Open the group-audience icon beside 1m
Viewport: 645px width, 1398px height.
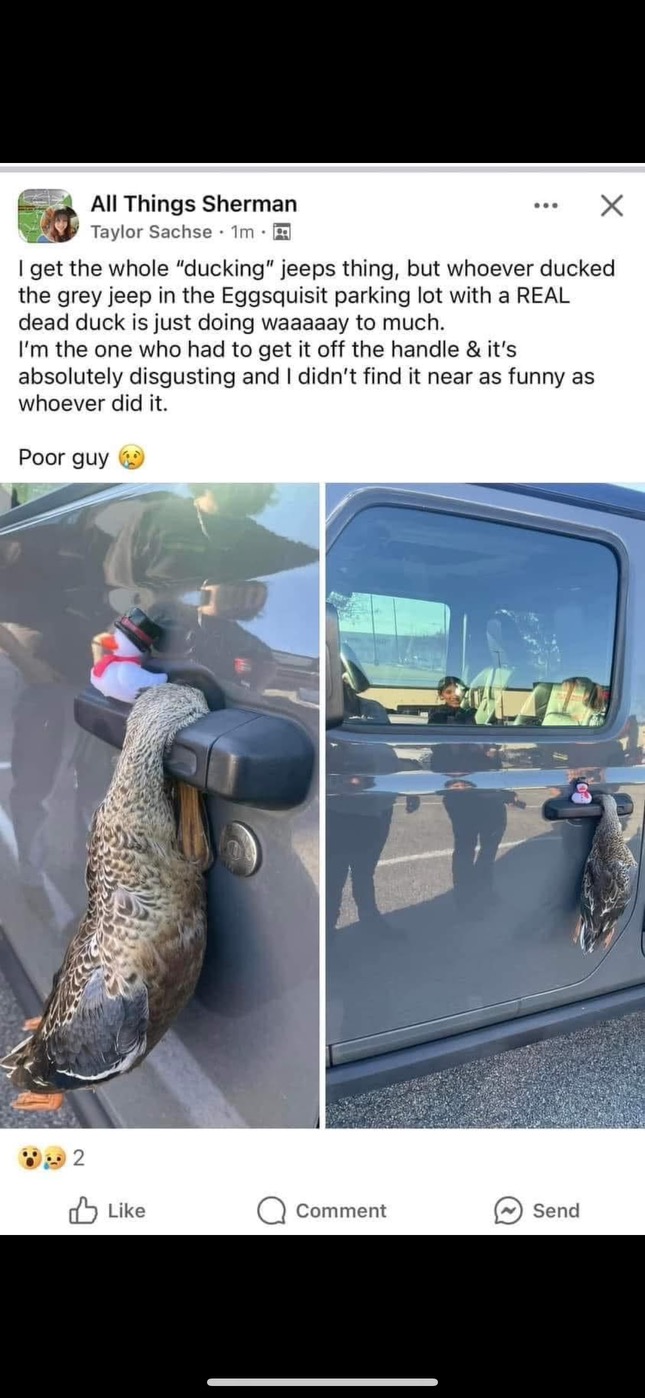[282, 232]
